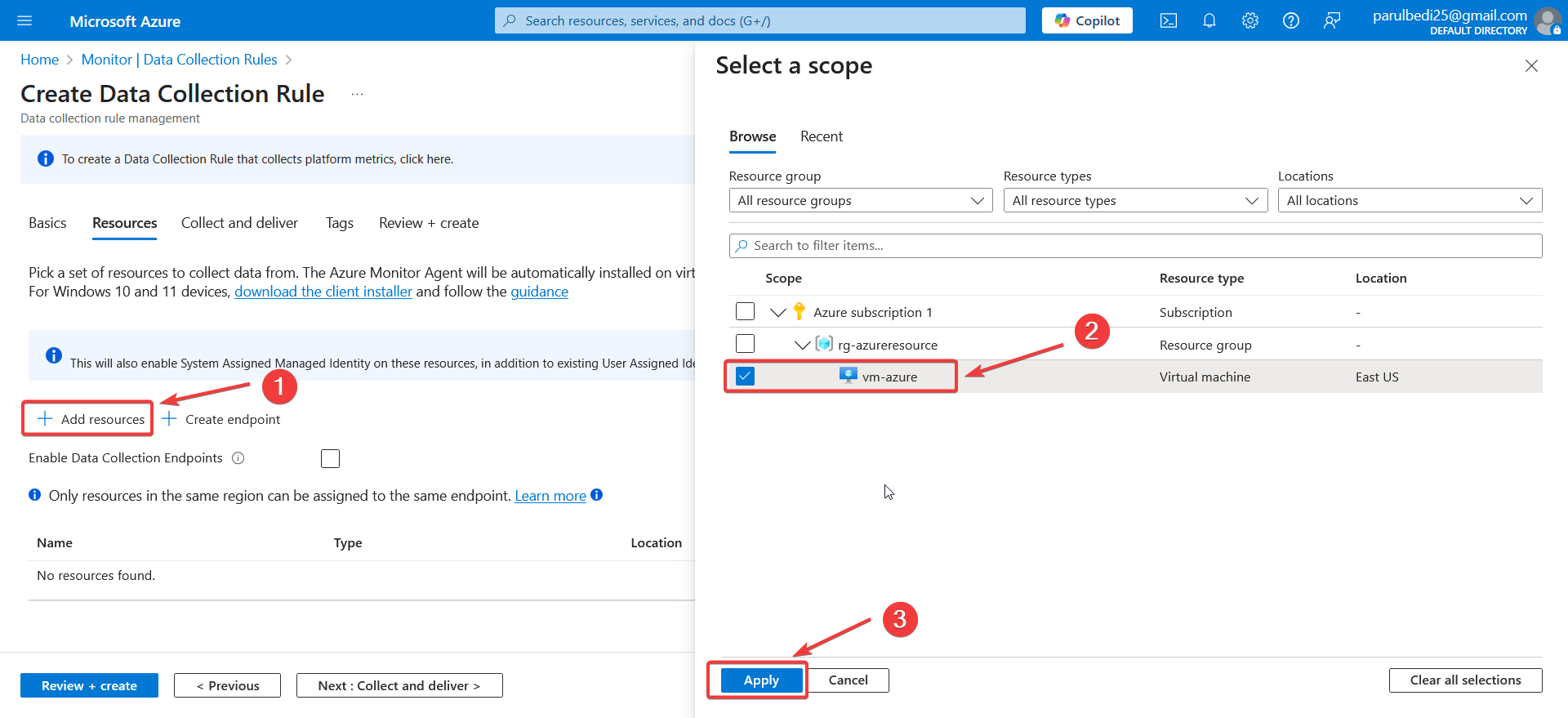
Task: Open download the client installer link
Action: 323,292
